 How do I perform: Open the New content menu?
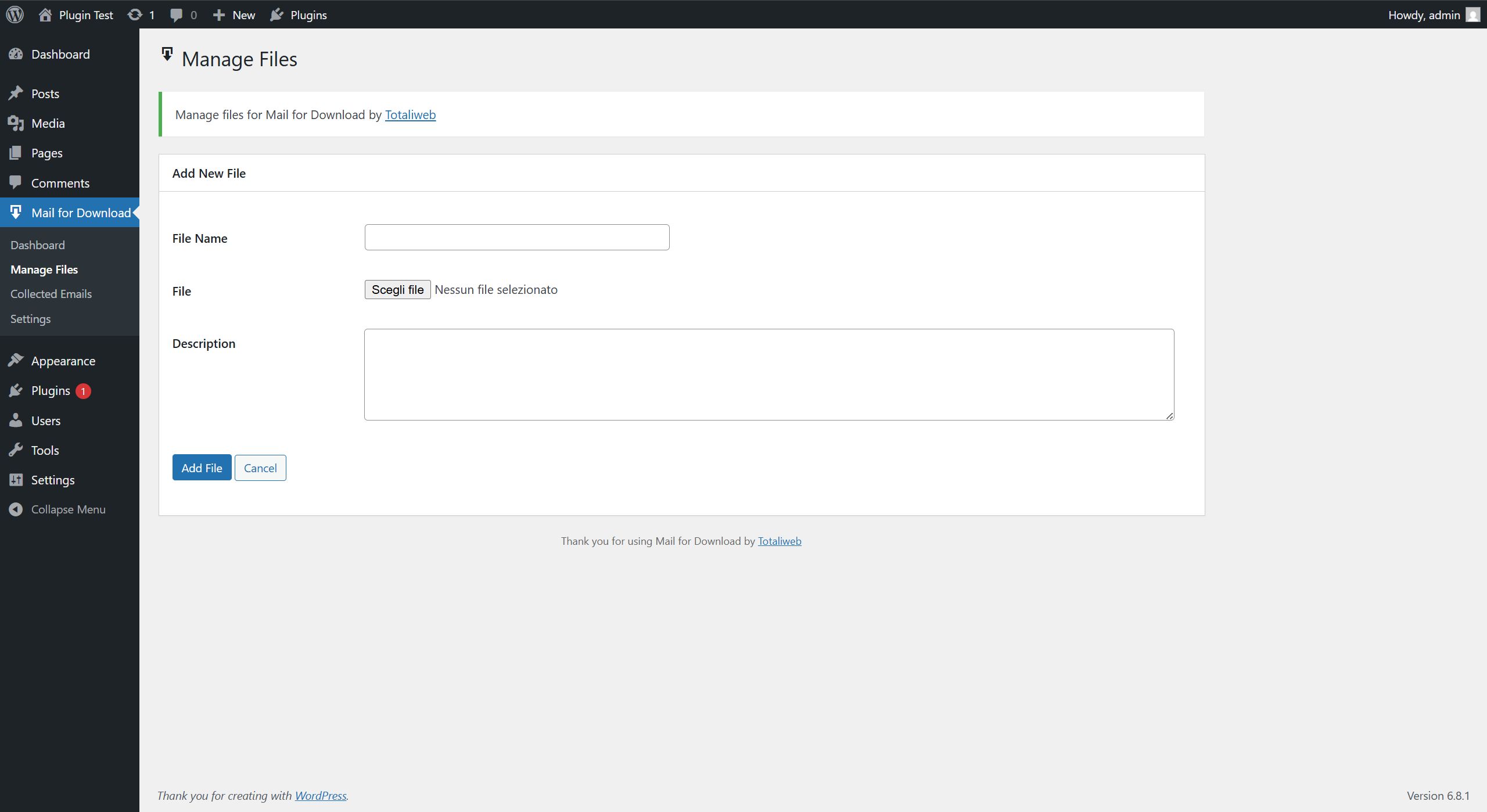(x=234, y=15)
